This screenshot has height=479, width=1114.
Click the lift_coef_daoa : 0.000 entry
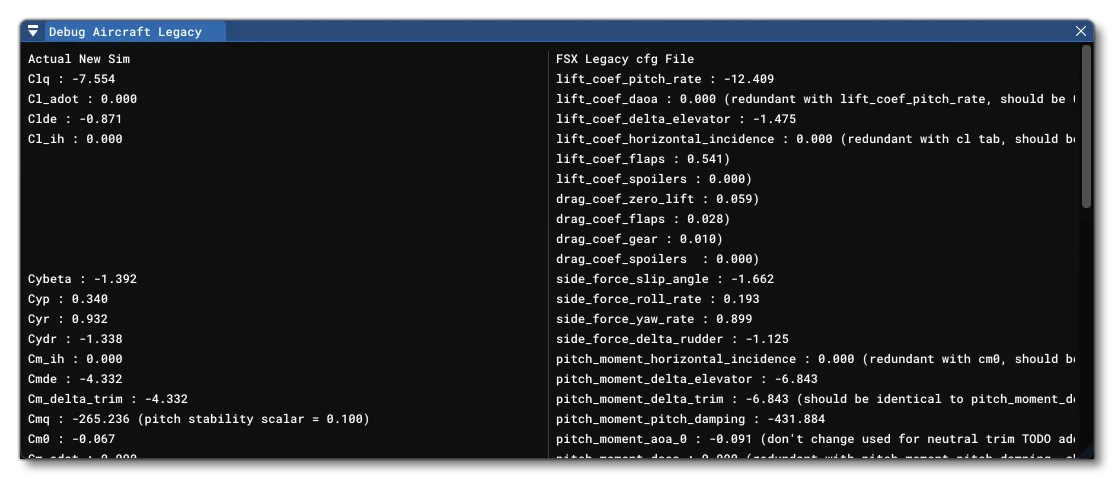click(x=815, y=99)
